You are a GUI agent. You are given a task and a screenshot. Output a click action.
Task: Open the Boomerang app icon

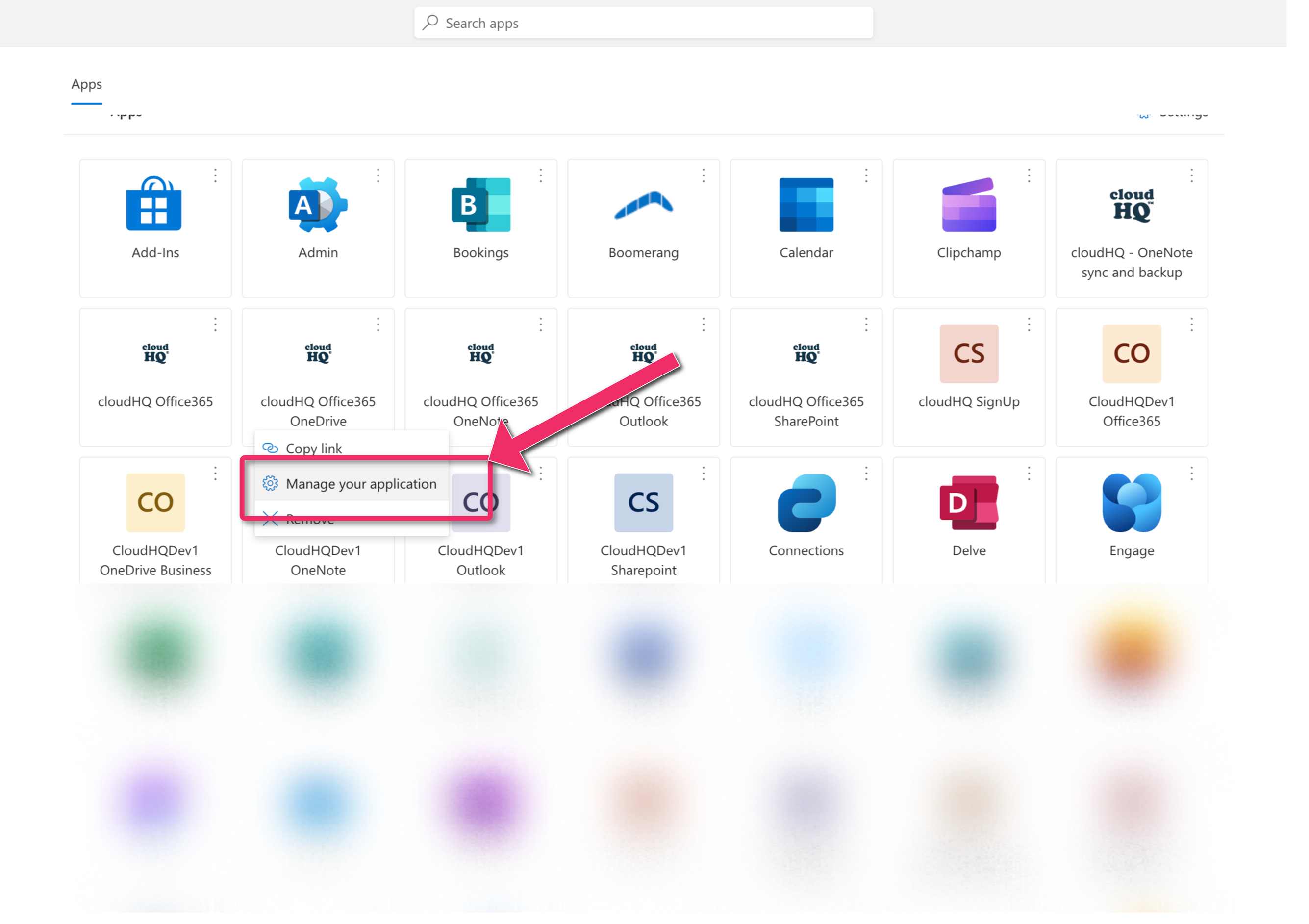[x=643, y=204]
